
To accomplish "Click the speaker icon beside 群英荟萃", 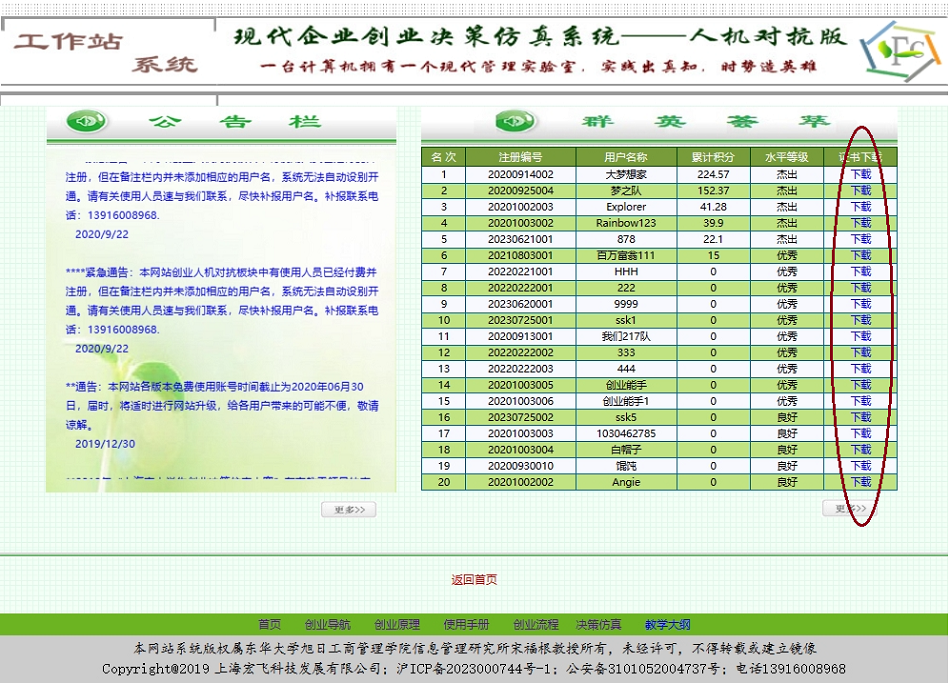I will (516, 122).
